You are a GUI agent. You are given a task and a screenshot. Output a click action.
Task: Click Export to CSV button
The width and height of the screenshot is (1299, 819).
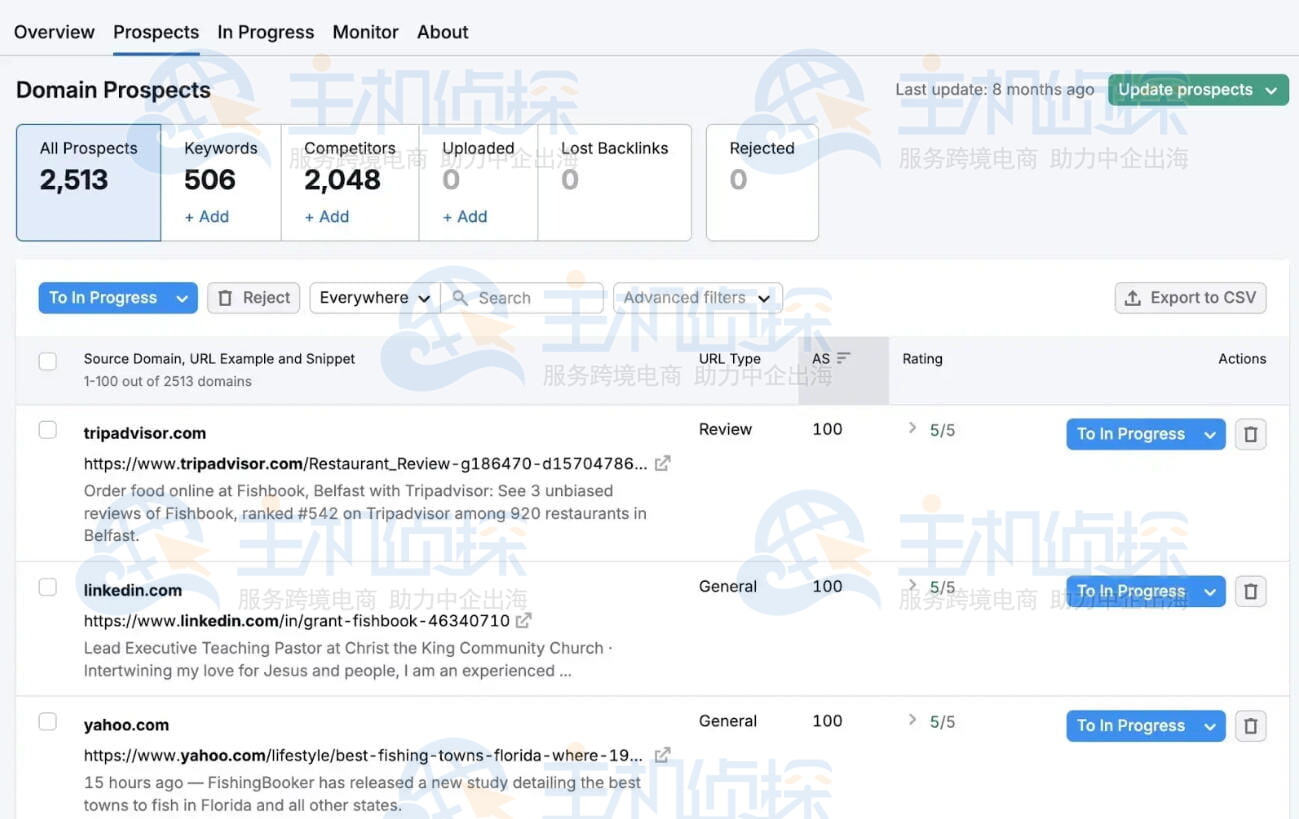coord(1191,298)
